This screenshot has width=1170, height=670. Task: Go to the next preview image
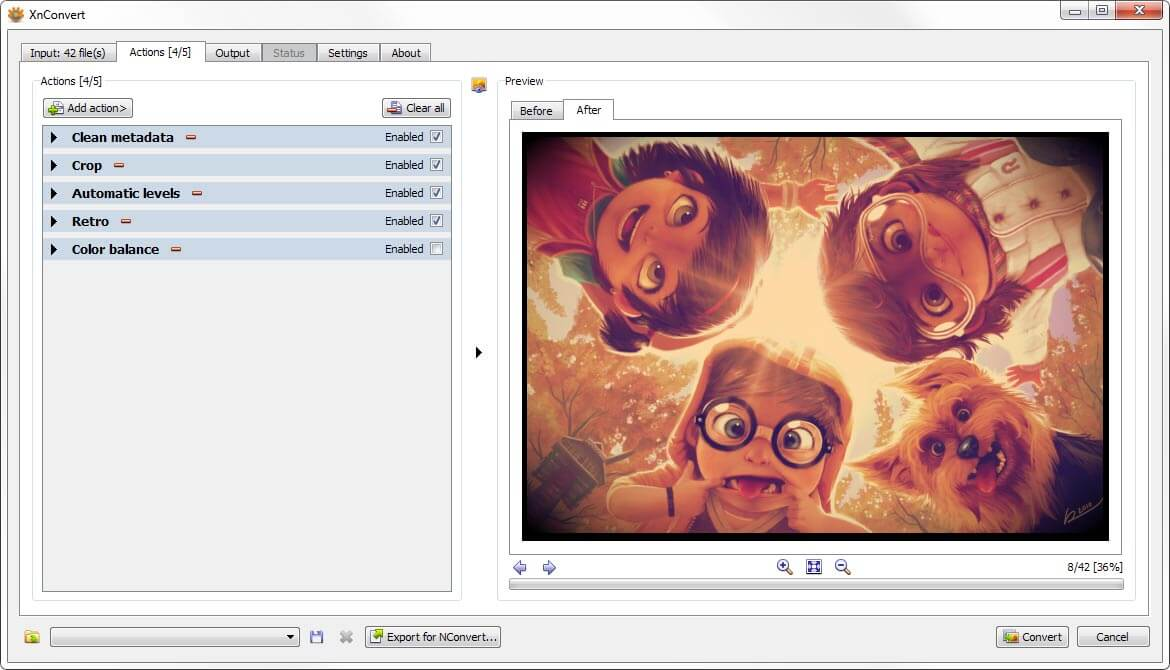point(548,567)
